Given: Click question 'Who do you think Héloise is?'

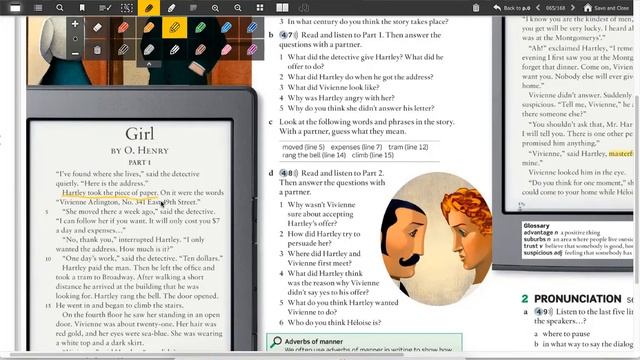Looking at the screenshot, I should 334,322.
